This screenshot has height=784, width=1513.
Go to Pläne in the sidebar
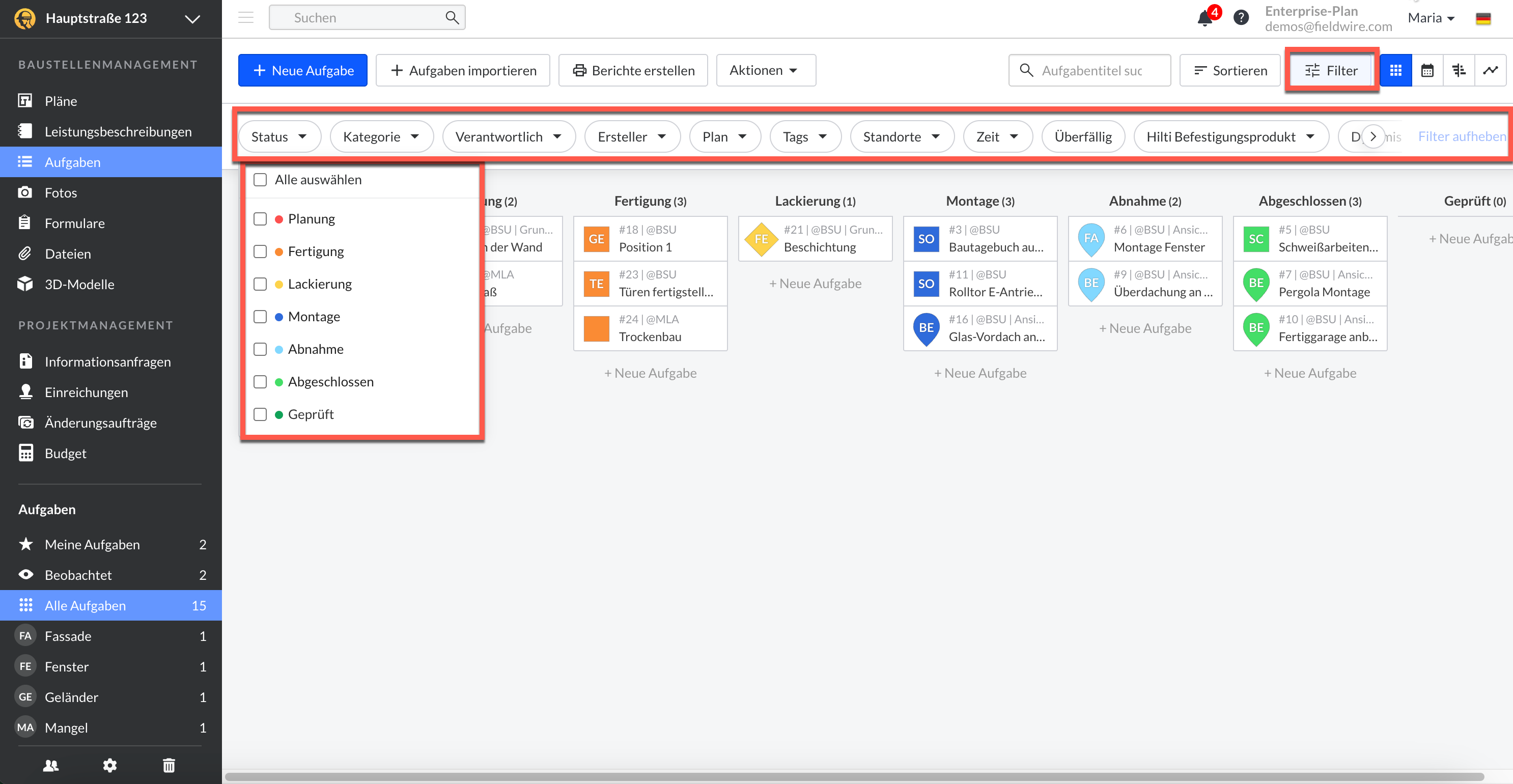(x=111, y=101)
